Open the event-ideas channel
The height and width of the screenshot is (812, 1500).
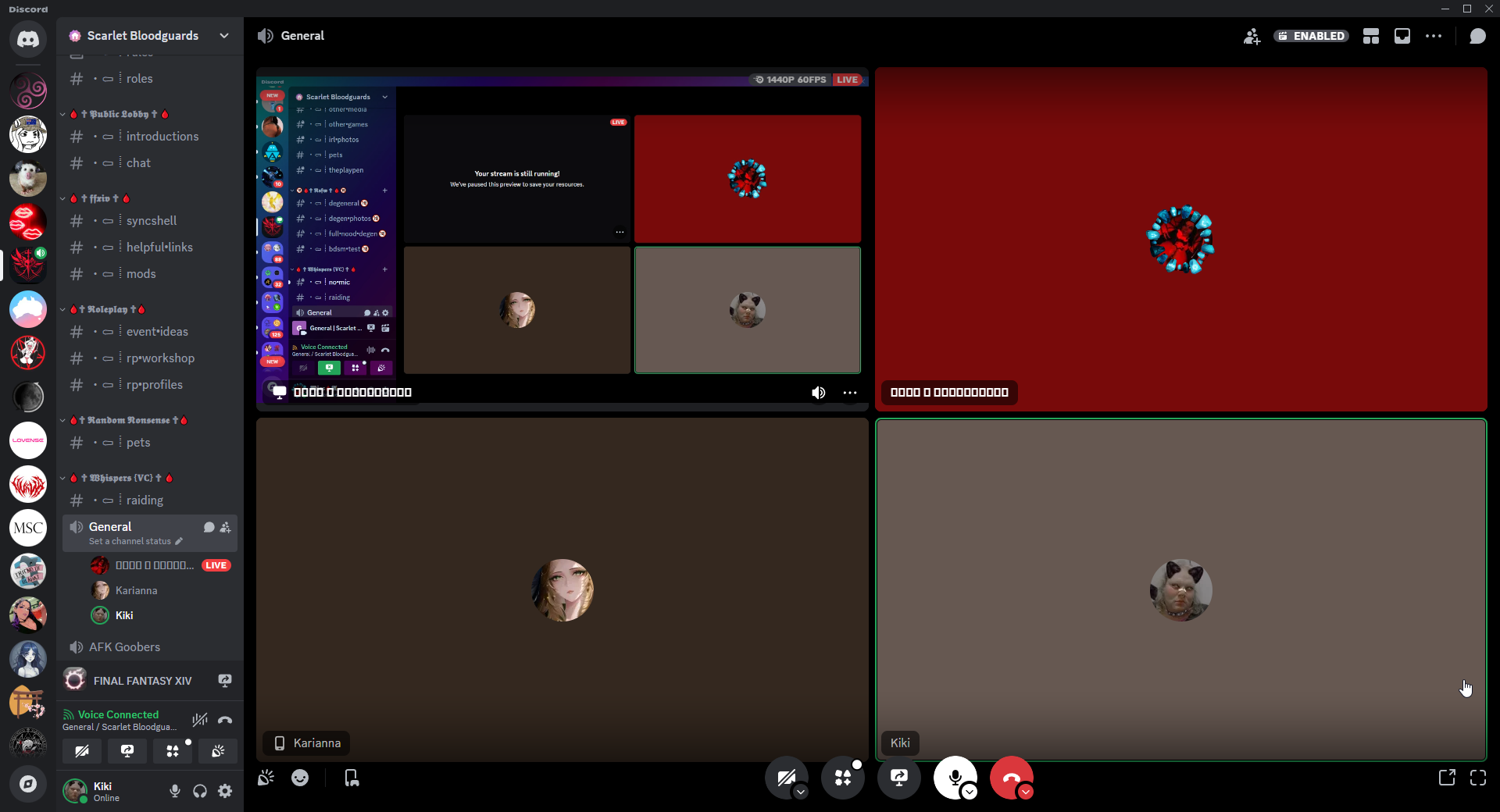tap(150, 332)
